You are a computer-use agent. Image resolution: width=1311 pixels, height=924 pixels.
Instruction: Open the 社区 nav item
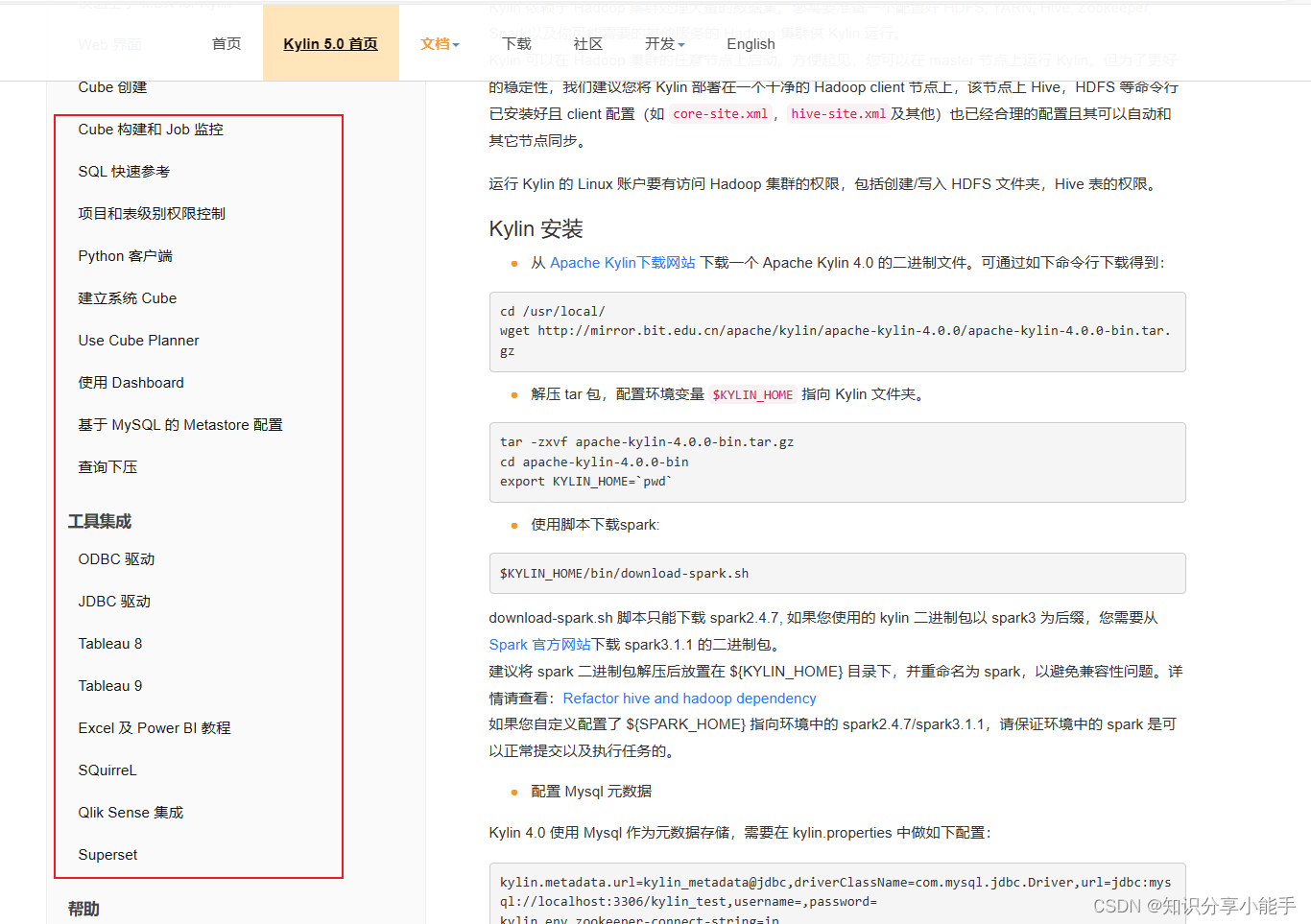click(x=588, y=44)
